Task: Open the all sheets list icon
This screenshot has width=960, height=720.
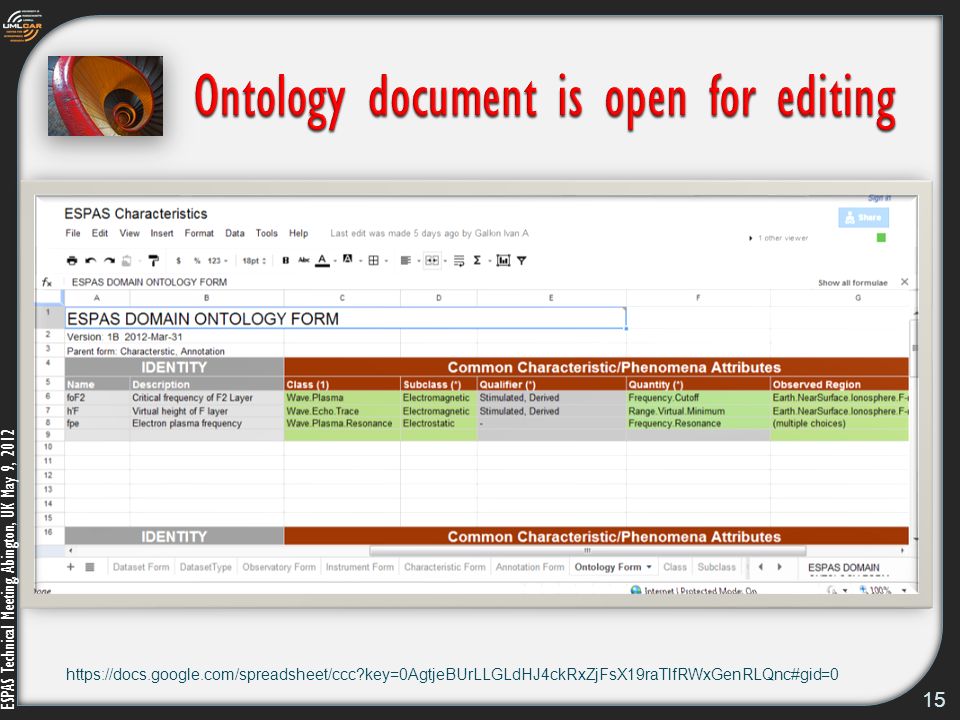Action: coord(89,567)
